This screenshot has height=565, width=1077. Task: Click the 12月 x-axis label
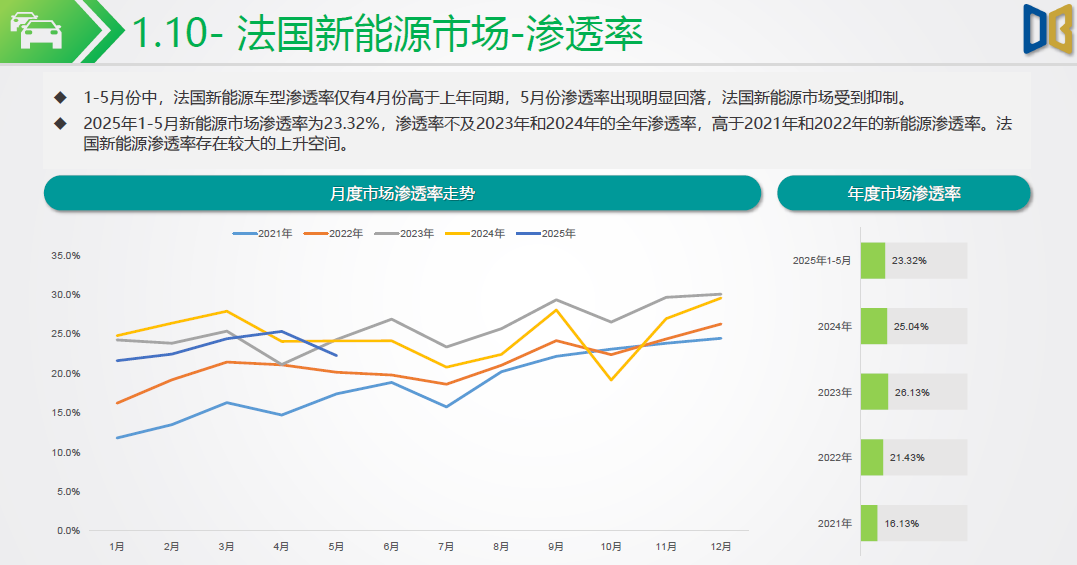pos(721,546)
